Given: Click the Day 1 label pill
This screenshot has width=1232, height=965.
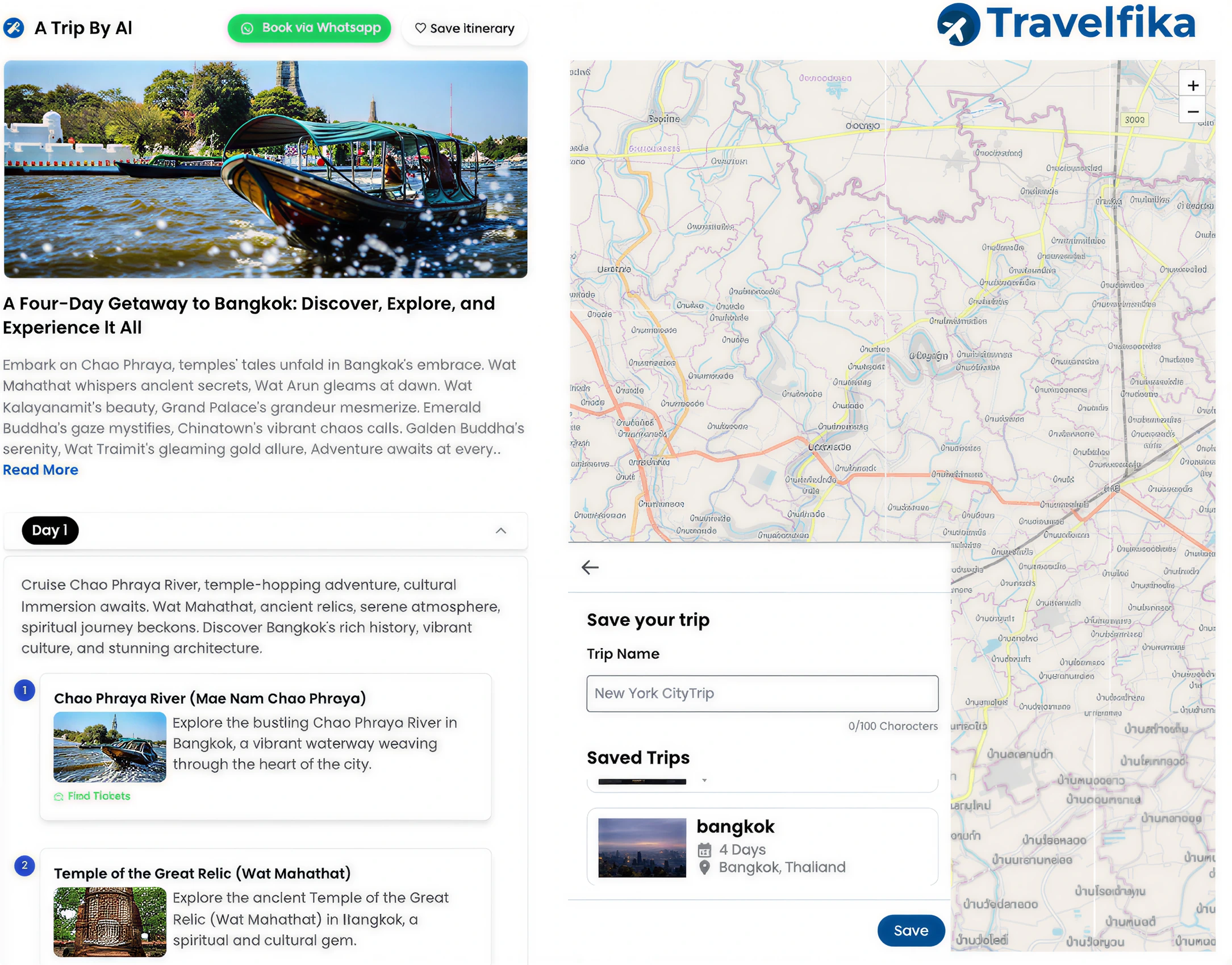Looking at the screenshot, I should coord(50,530).
